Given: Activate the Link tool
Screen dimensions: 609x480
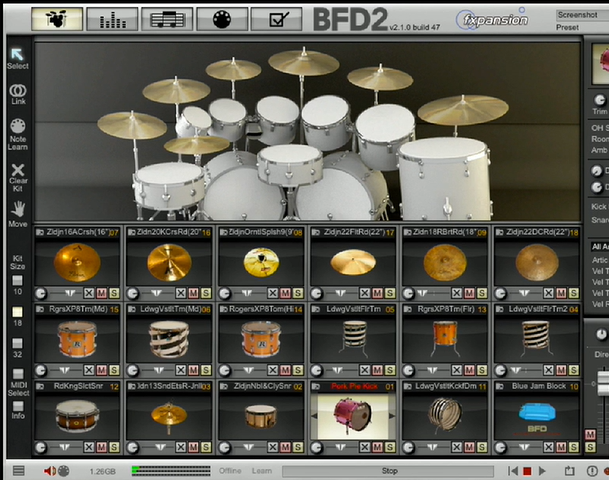Looking at the screenshot, I should click(x=17, y=94).
